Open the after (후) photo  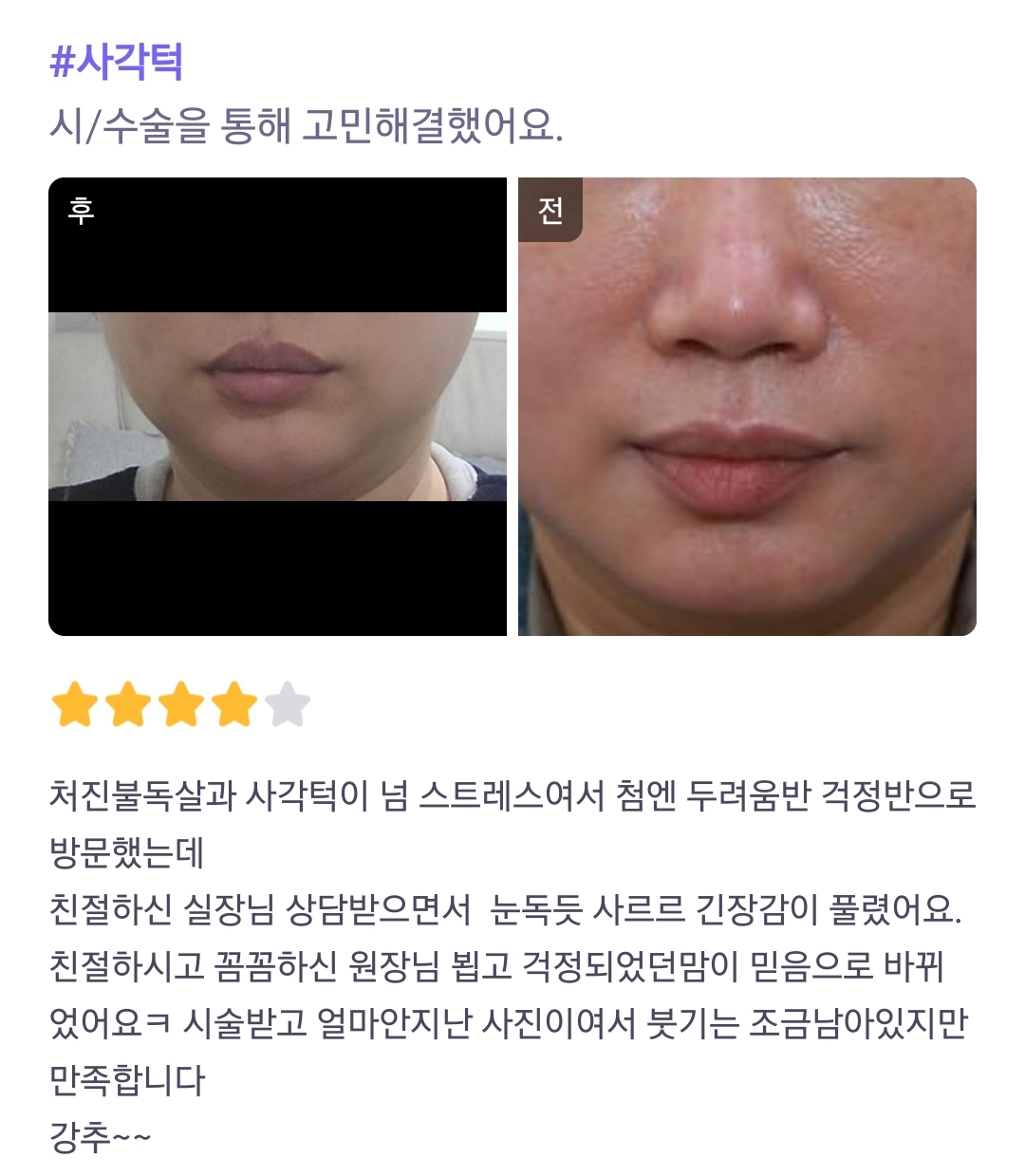[277, 406]
